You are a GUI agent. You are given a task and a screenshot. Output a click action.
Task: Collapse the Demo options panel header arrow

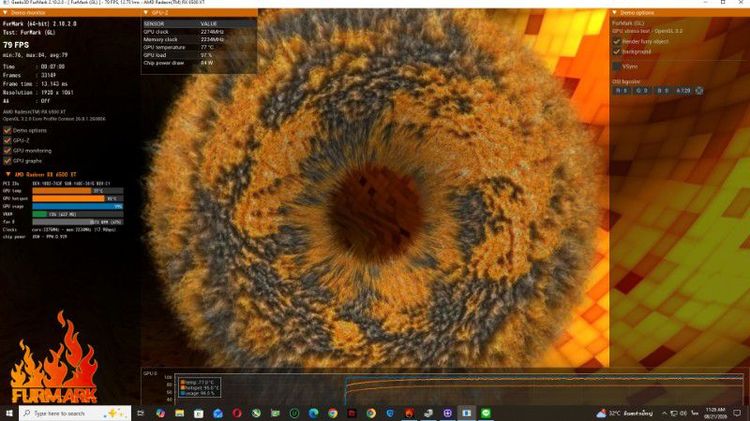(x=615, y=12)
